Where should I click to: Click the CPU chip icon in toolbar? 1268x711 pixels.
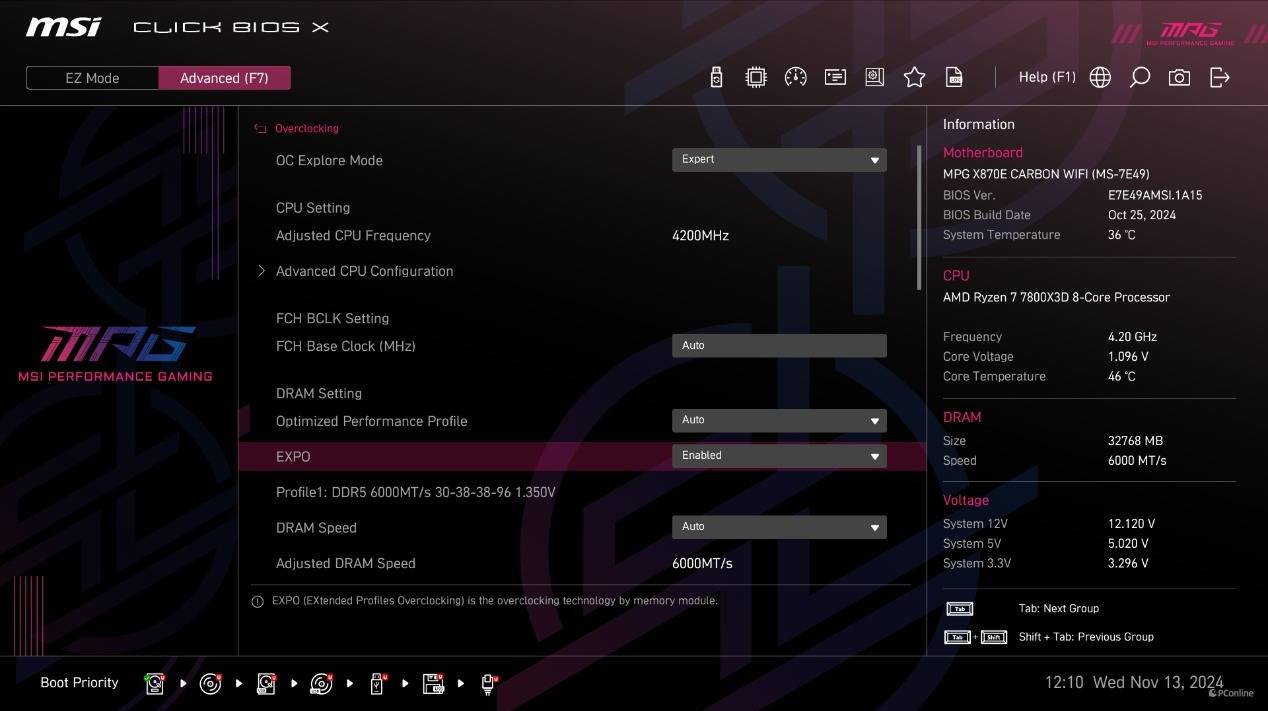click(x=756, y=78)
